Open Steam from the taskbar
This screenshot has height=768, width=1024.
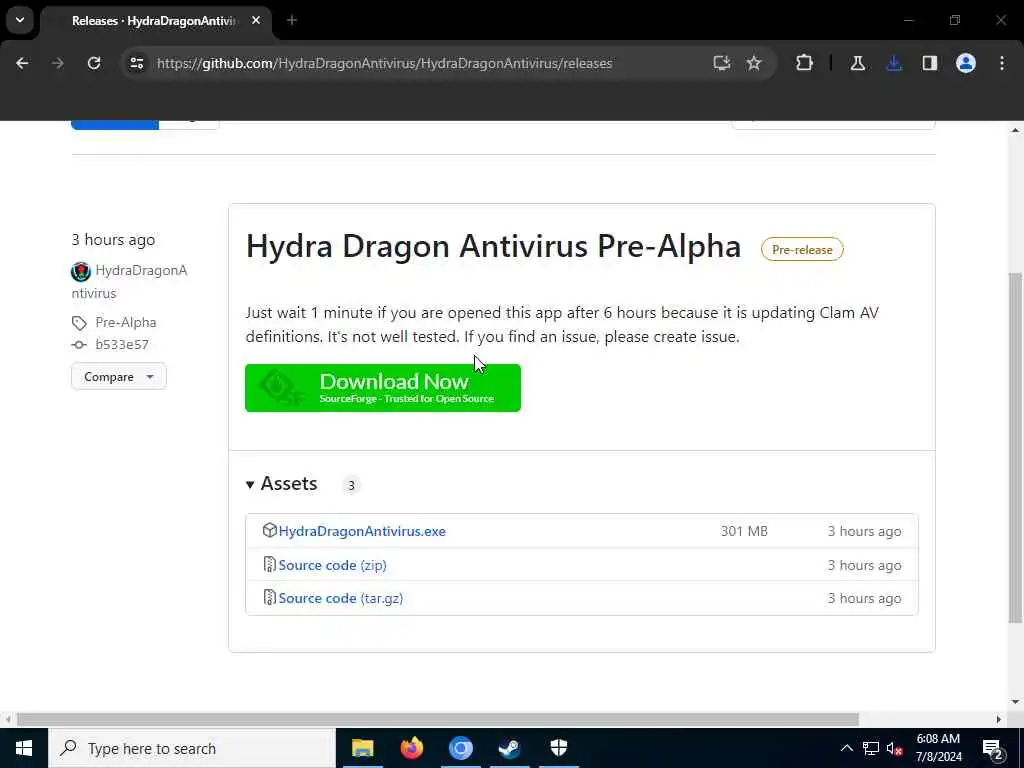(x=509, y=748)
